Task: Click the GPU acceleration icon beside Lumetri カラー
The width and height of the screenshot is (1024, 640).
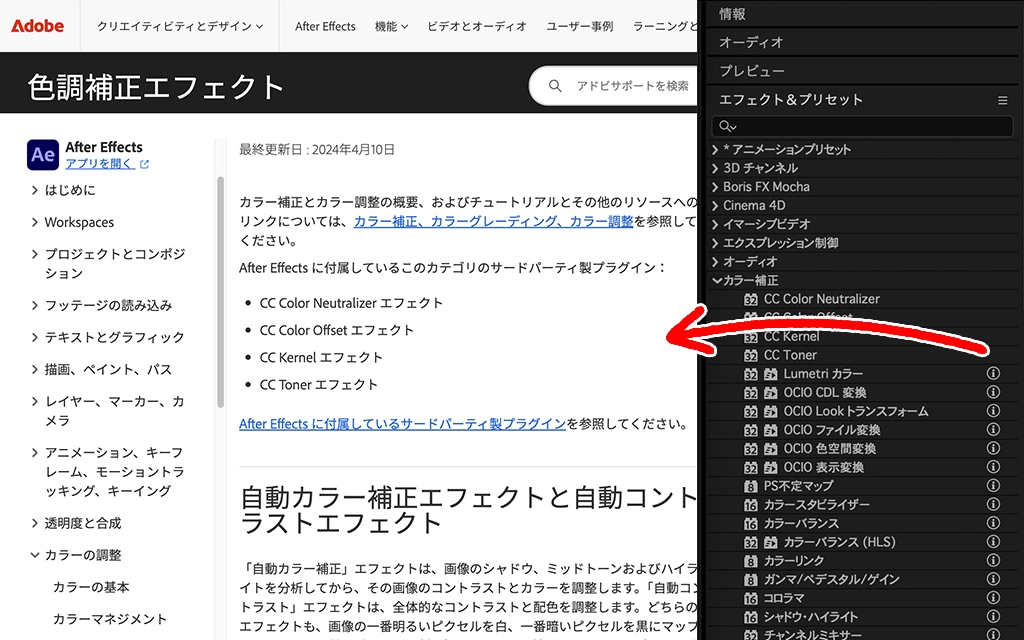Action: 771,374
